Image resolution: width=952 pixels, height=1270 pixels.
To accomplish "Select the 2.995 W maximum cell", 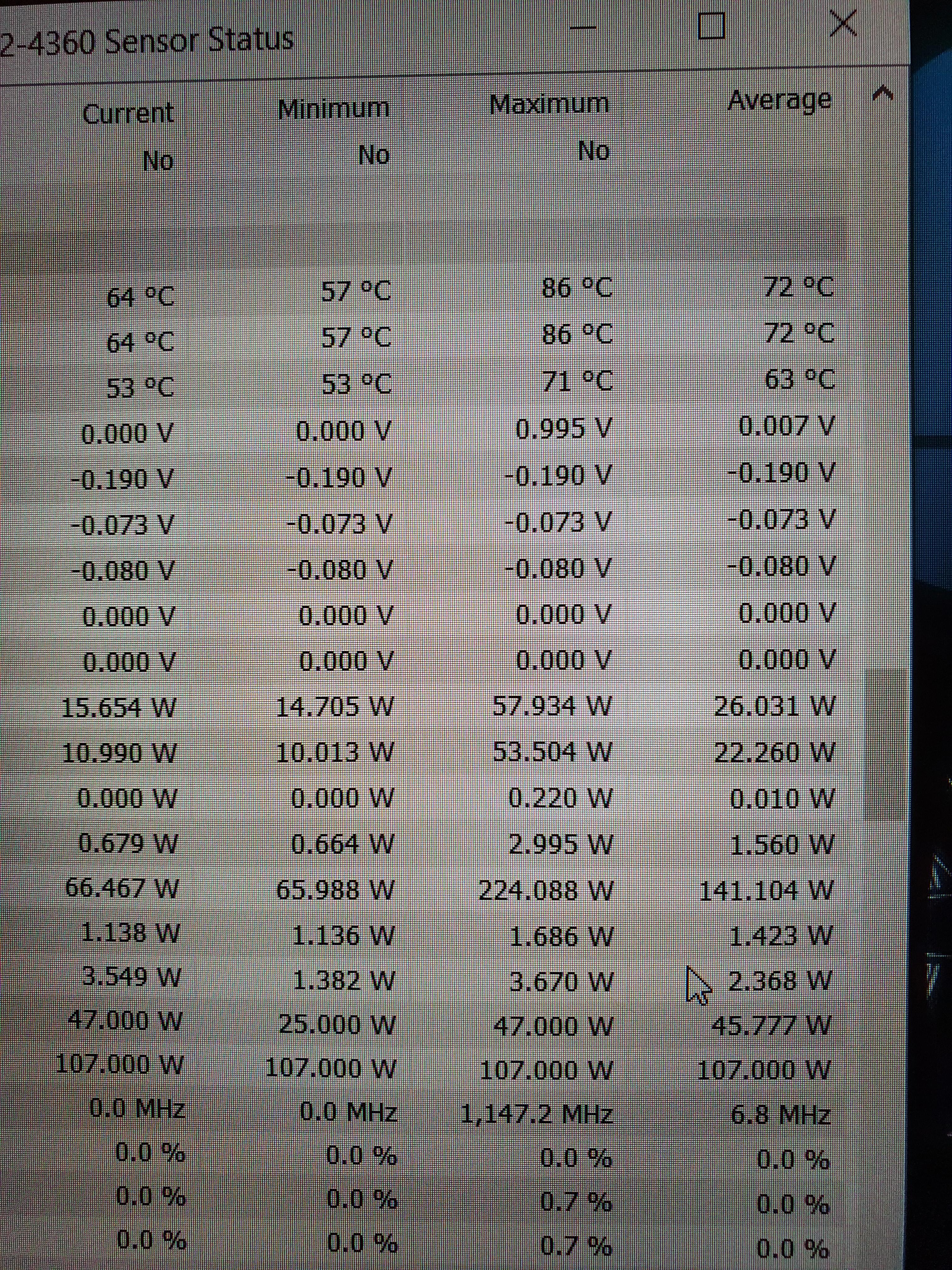I will pos(561,844).
